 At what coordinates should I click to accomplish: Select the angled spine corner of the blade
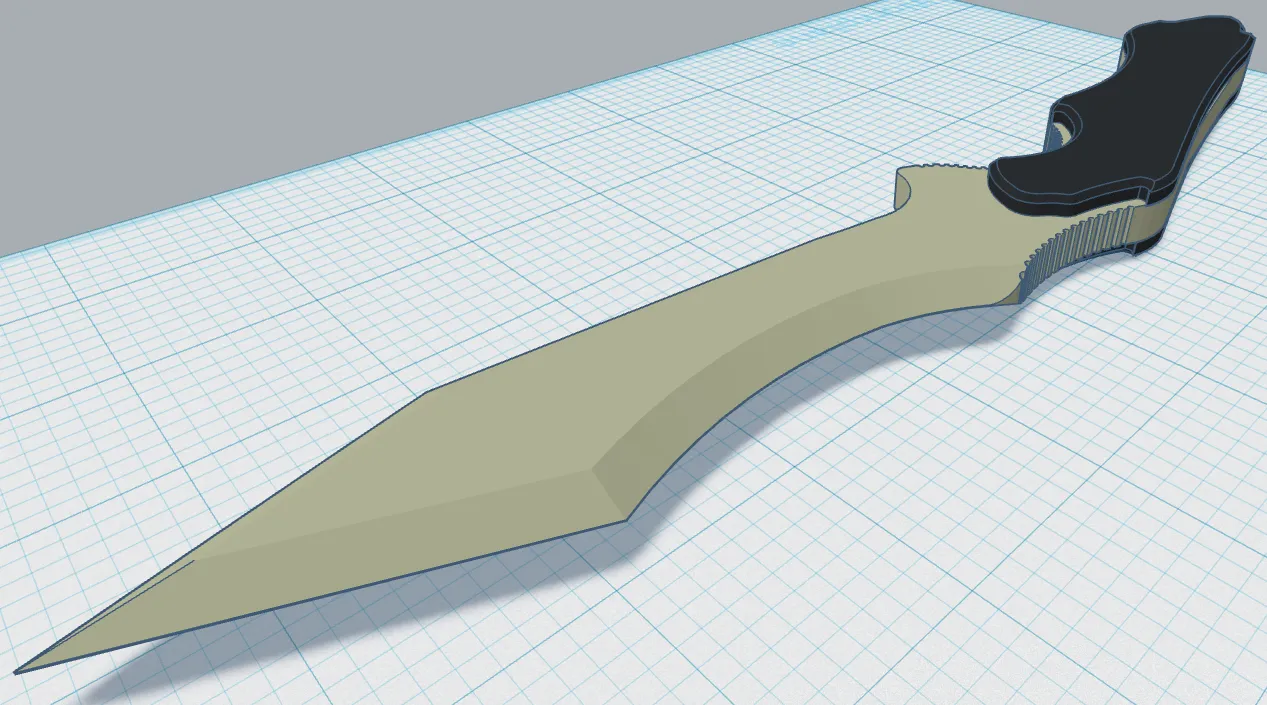pos(428,393)
